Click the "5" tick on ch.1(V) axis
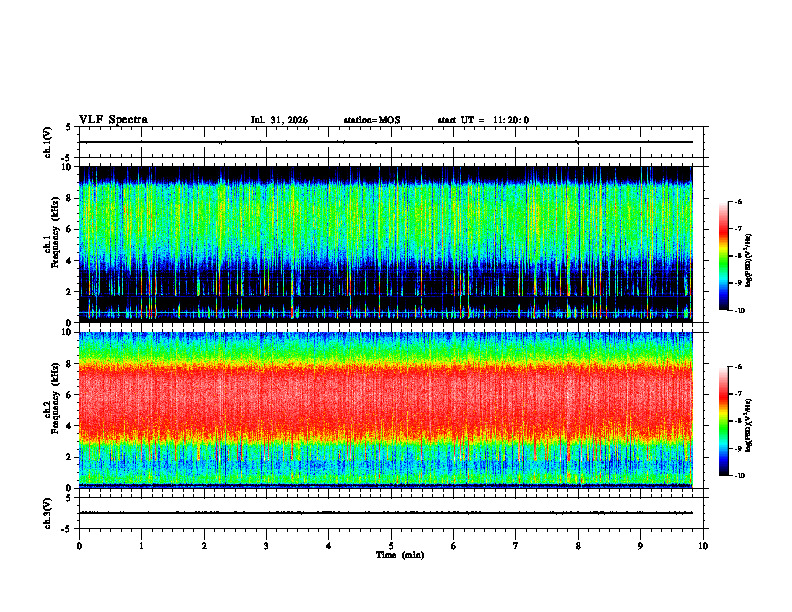This screenshot has width=792, height=612. 69,127
